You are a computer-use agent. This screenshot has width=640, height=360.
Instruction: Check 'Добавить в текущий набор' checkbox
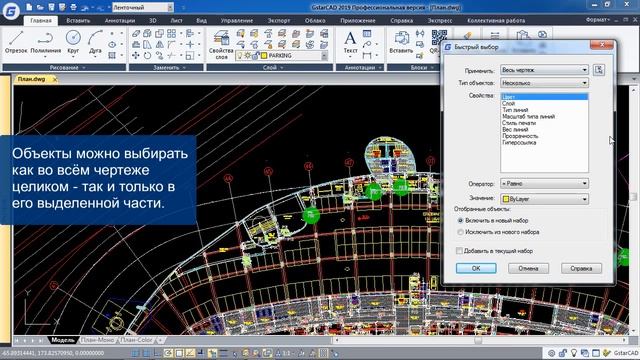tap(459, 251)
